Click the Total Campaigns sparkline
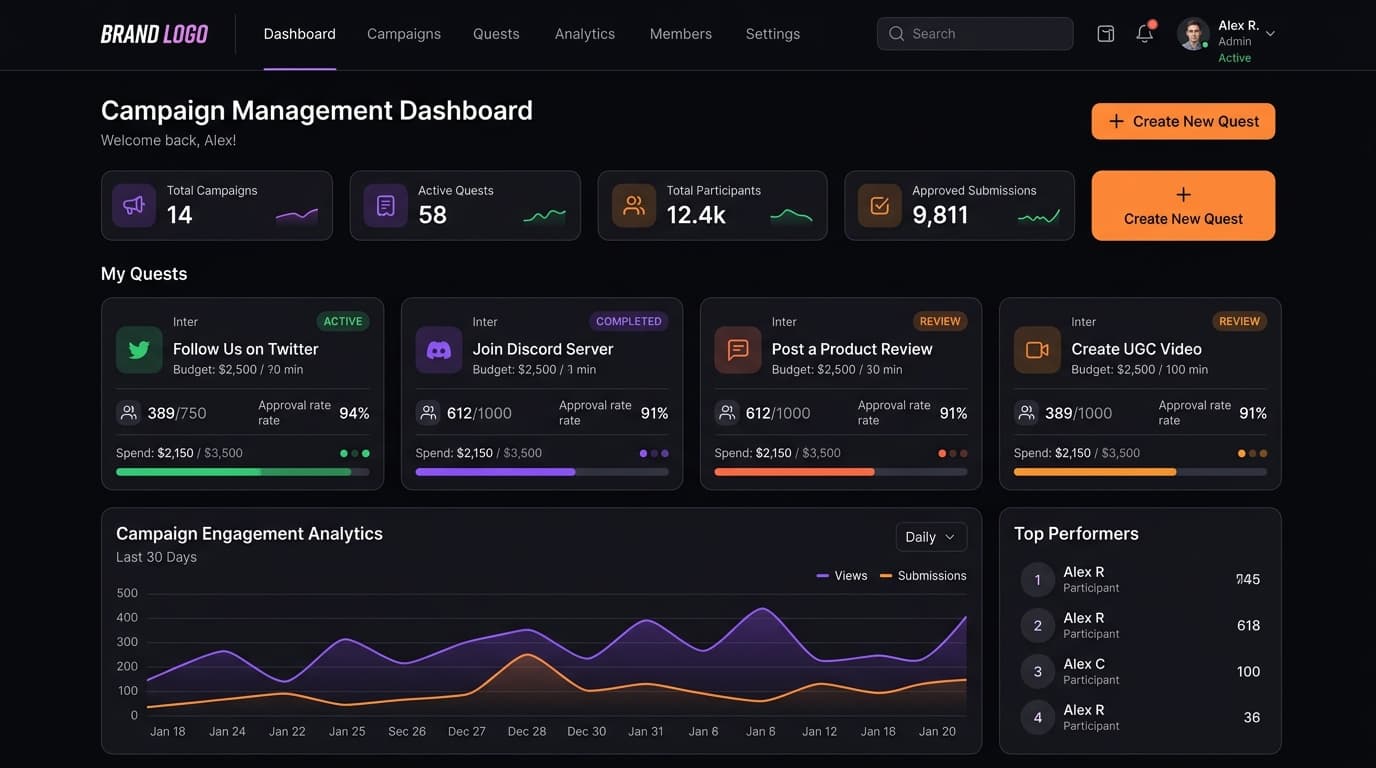 pos(297,215)
